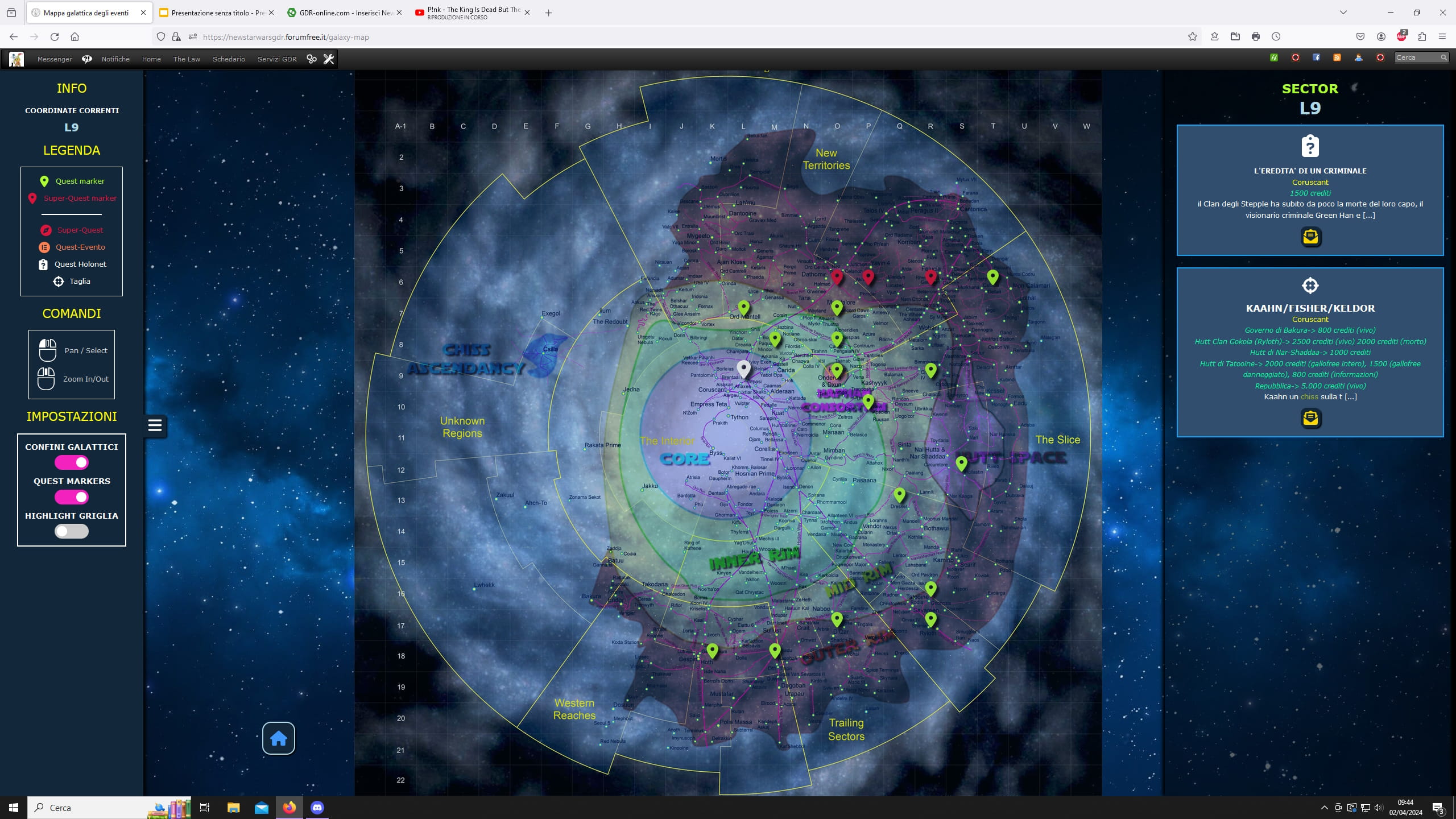Expand the list all tabs chevron
This screenshot has height=819, width=1456.
[x=1343, y=13]
